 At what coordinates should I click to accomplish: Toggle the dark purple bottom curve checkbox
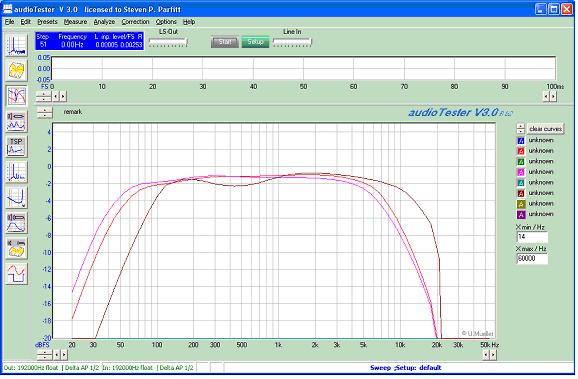(x=521, y=215)
